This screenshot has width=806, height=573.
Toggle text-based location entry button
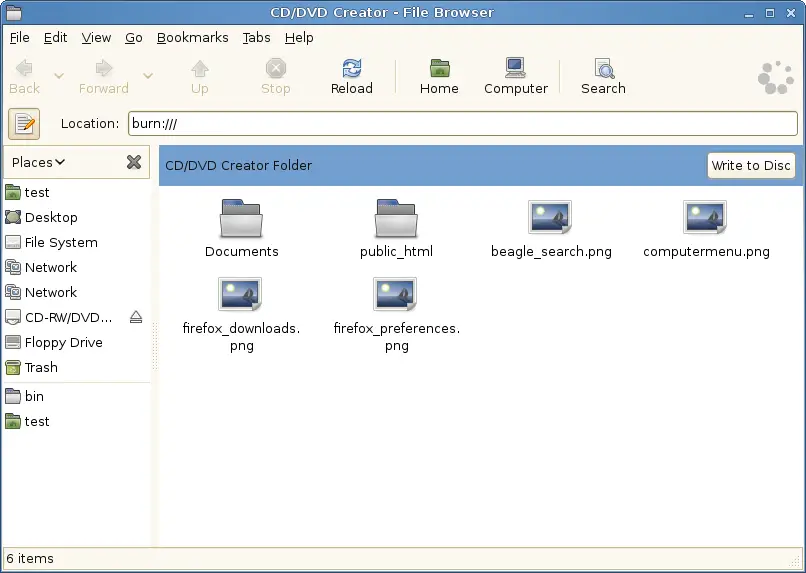tap(24, 124)
